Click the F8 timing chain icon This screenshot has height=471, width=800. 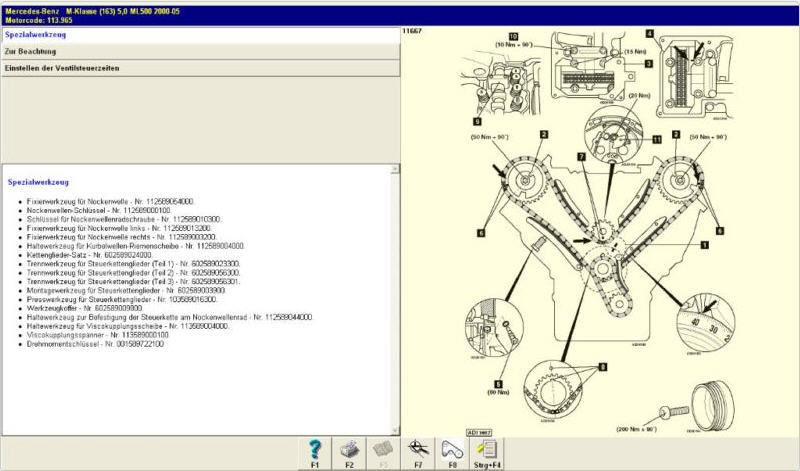click(452, 448)
